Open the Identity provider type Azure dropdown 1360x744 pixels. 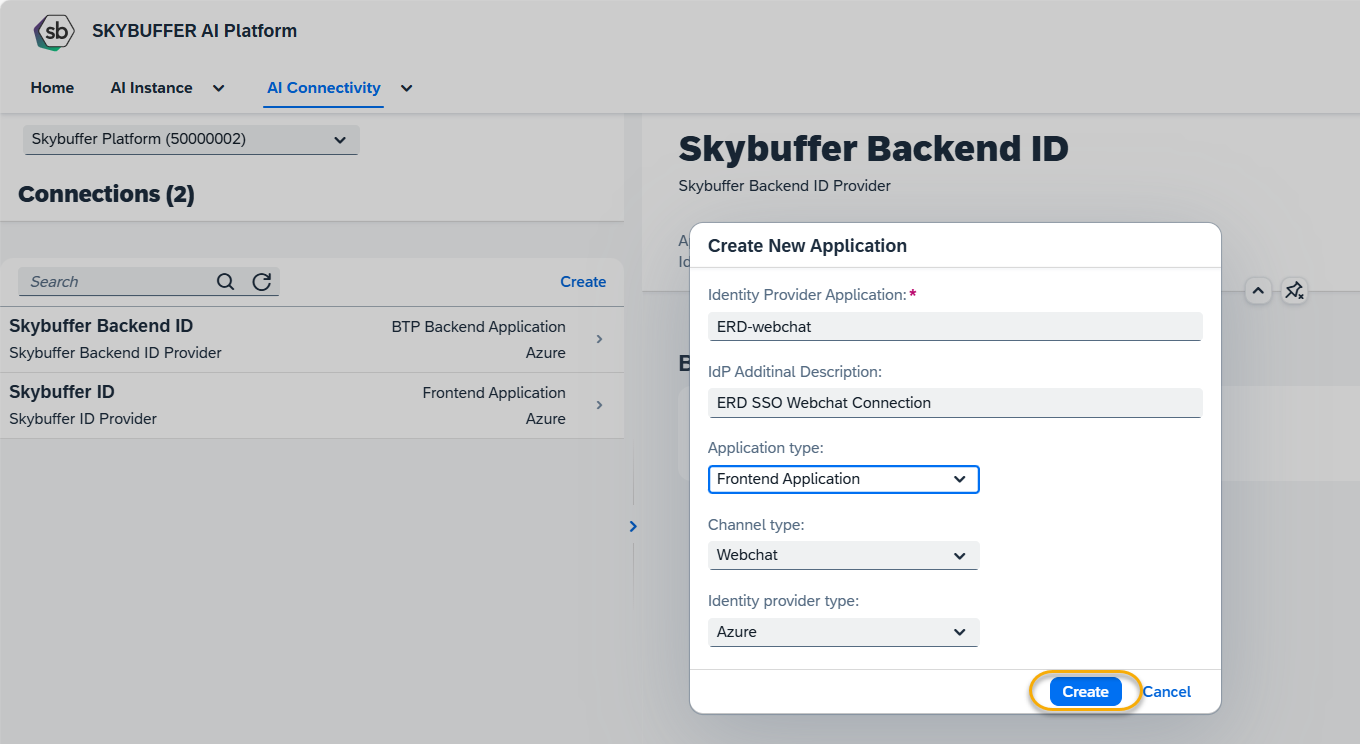(x=843, y=632)
